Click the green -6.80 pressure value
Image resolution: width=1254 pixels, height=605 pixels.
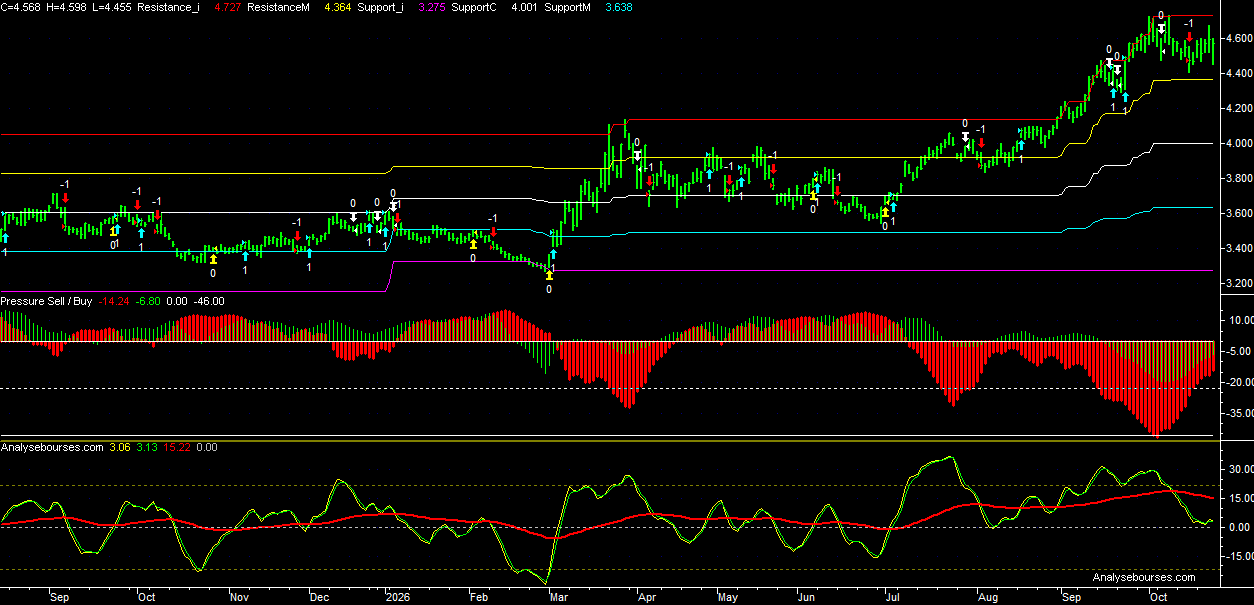148,301
